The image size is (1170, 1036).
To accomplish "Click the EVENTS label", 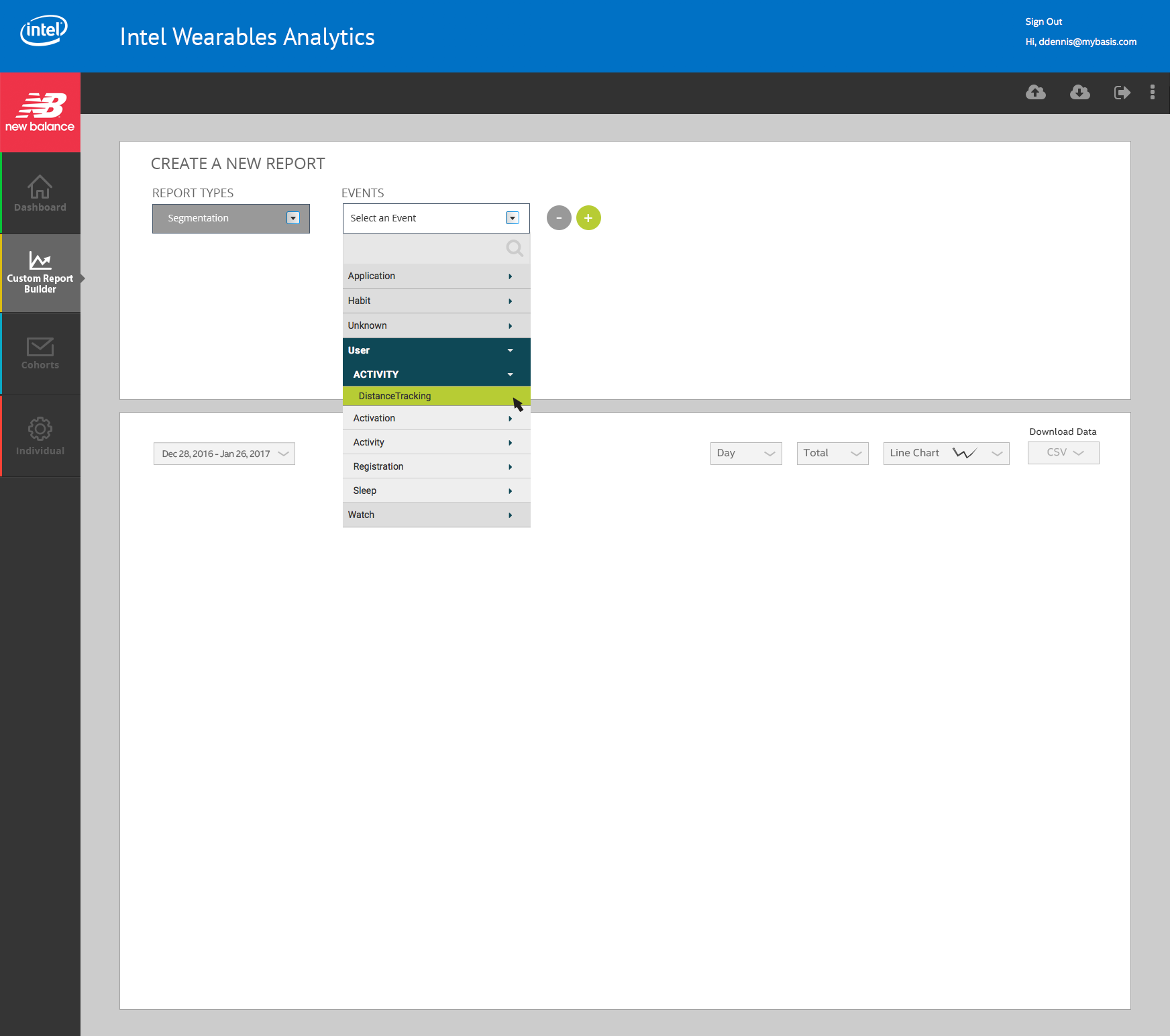I will tap(362, 193).
